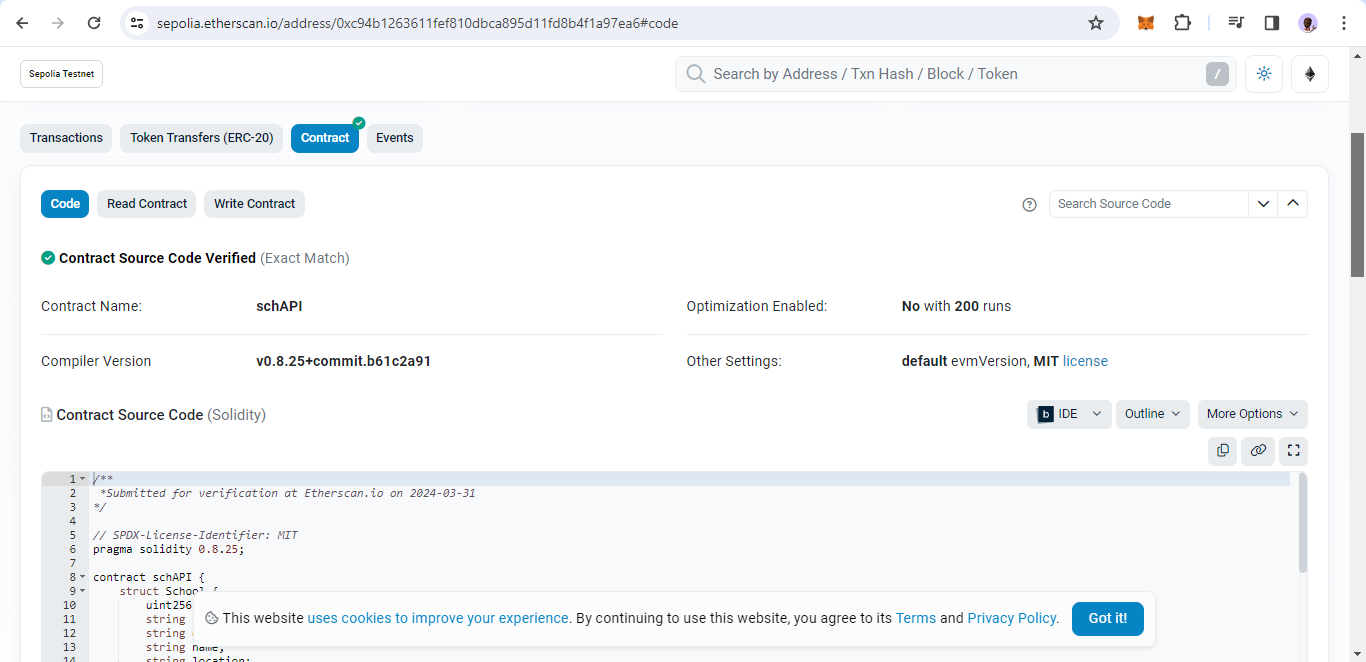Open the More Options dropdown

tap(1252, 414)
